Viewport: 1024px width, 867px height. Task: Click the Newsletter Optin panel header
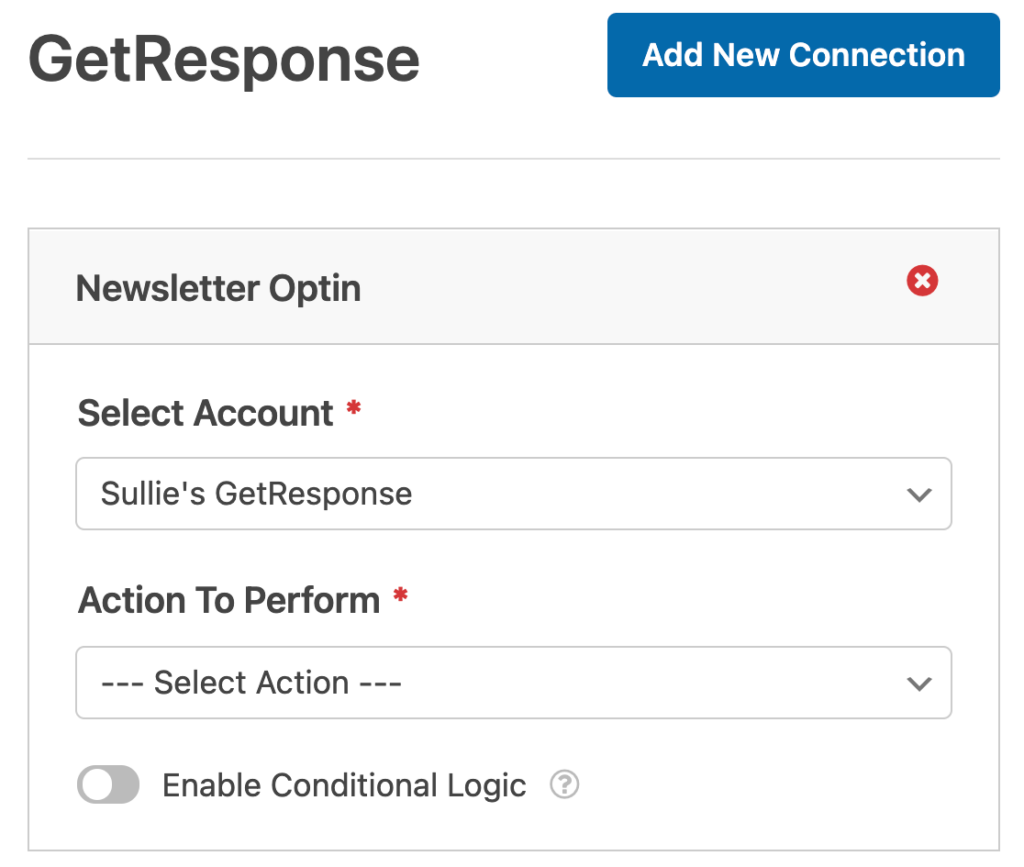(x=218, y=288)
